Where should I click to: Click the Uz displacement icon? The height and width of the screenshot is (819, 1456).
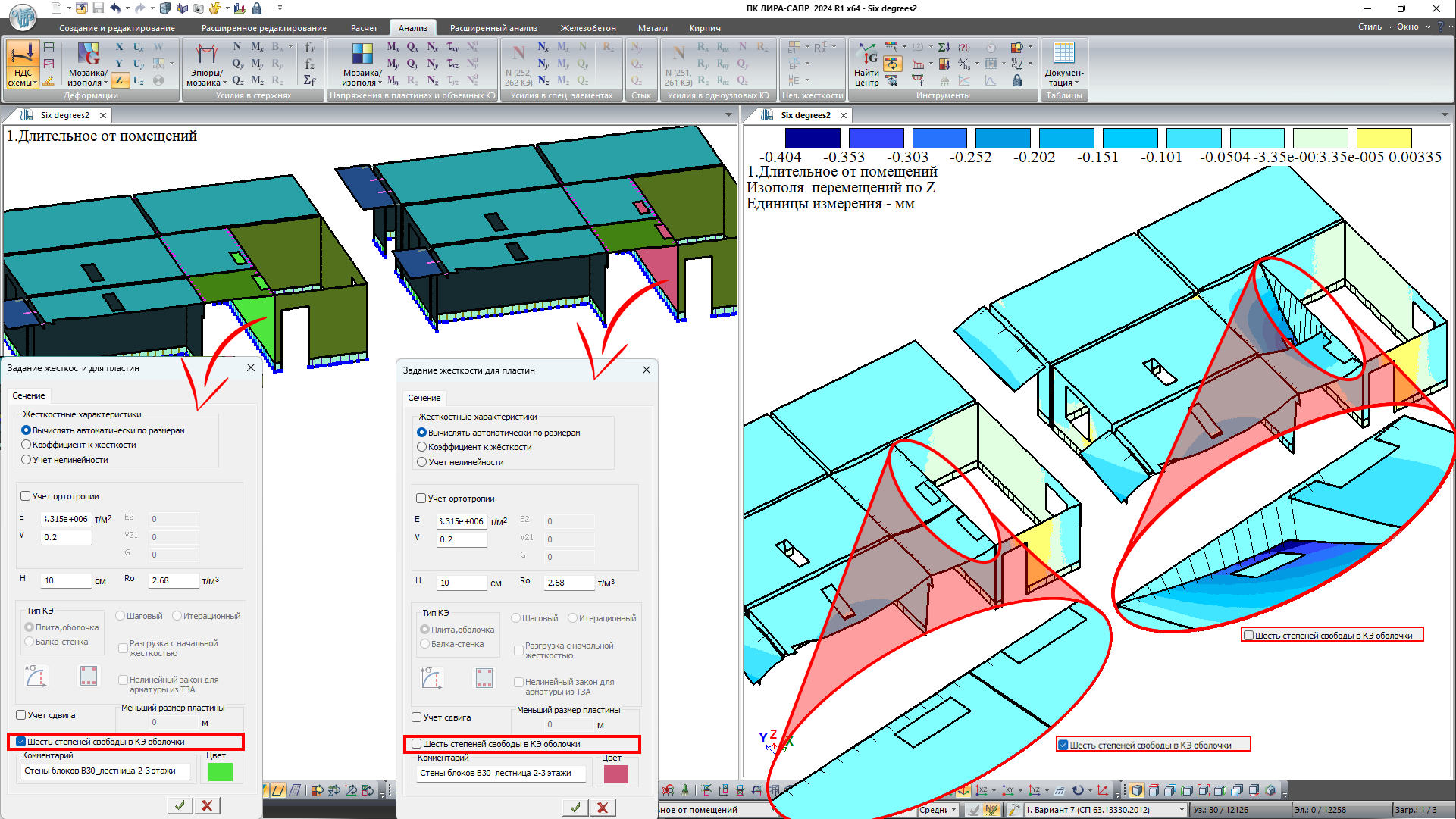138,80
